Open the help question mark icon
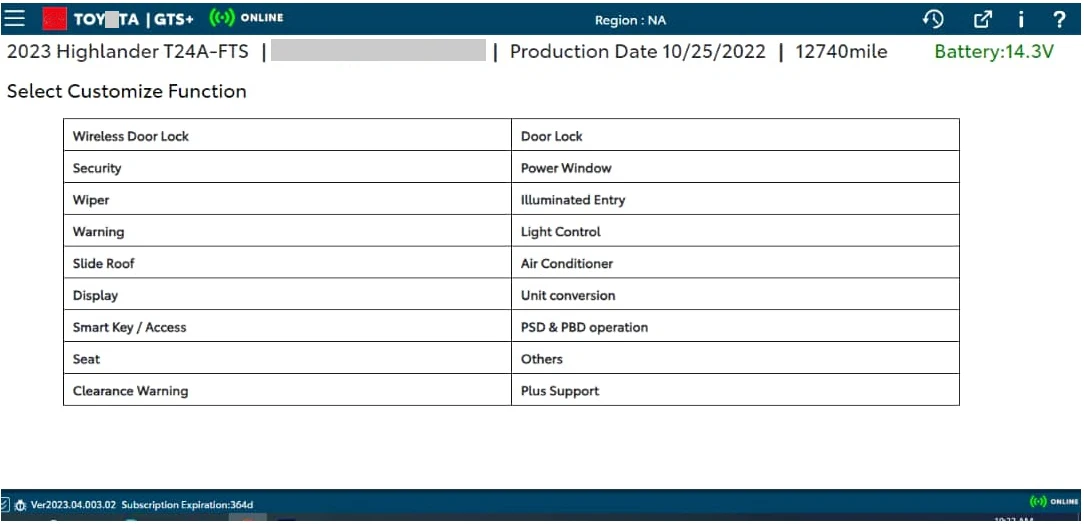 (1059, 19)
